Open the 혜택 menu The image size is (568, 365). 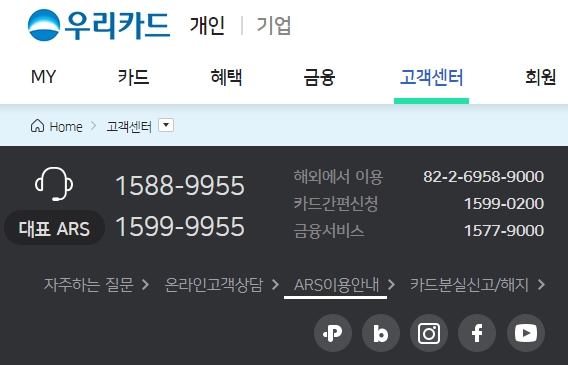[226, 77]
